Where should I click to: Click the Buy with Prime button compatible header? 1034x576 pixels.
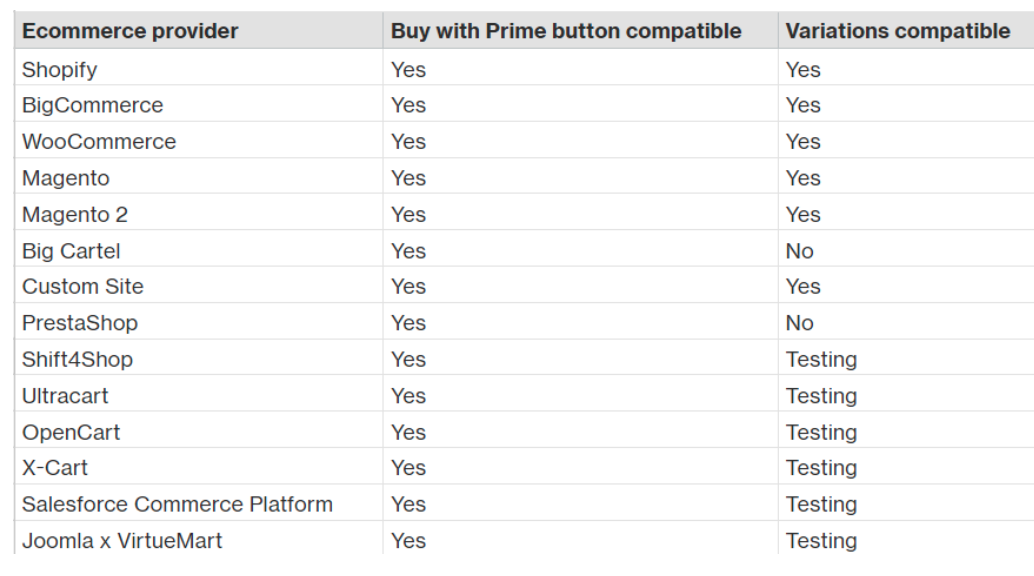(566, 31)
